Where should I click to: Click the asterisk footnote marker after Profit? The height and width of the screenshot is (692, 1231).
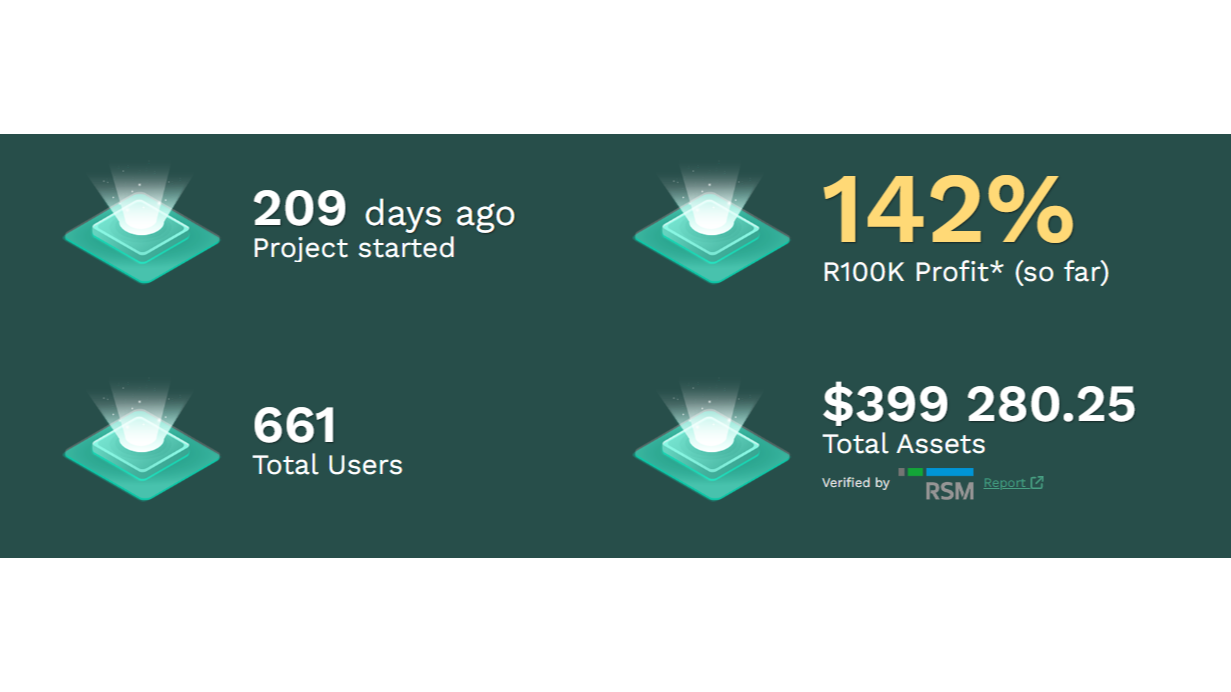997,266
